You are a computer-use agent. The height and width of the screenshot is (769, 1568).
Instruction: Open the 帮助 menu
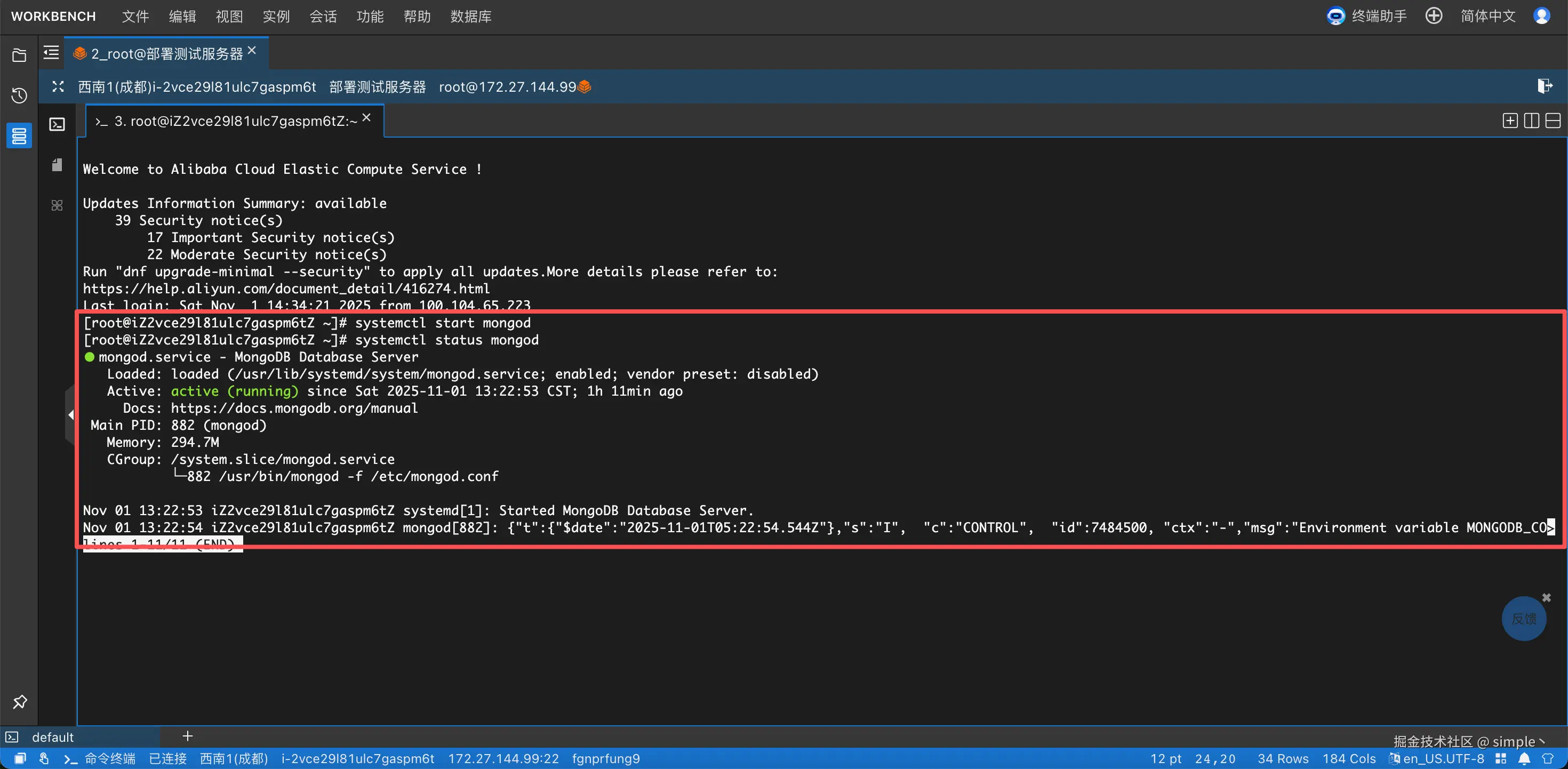coord(417,17)
